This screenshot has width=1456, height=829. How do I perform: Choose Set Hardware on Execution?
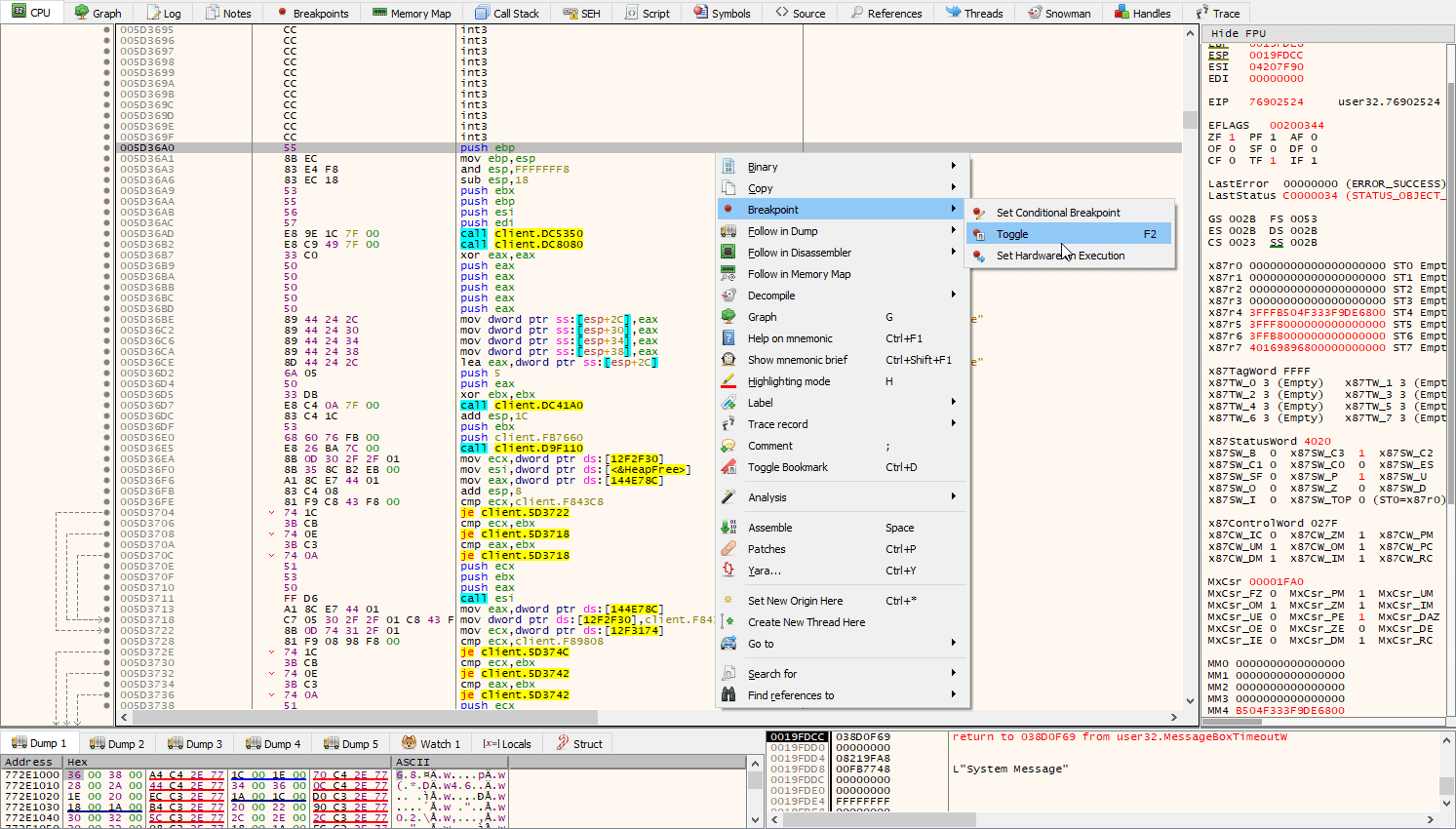(1069, 256)
